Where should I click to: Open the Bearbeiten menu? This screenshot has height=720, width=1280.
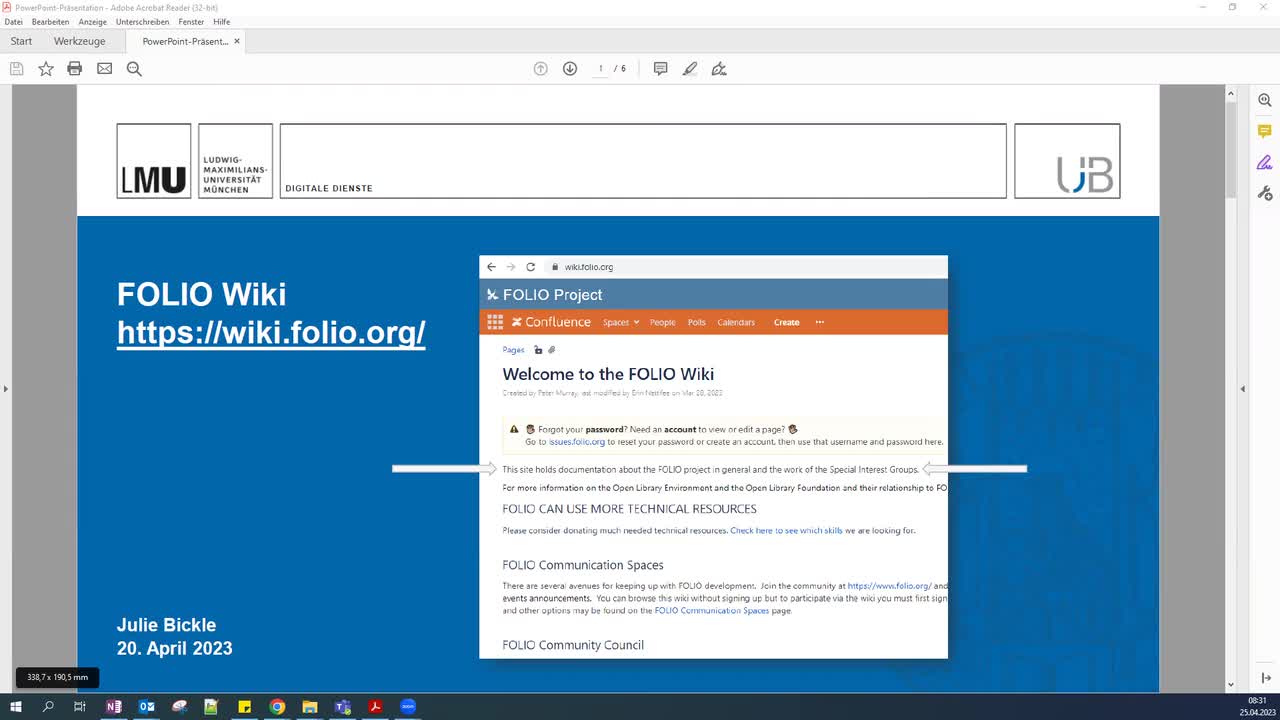pyautogui.click(x=50, y=22)
